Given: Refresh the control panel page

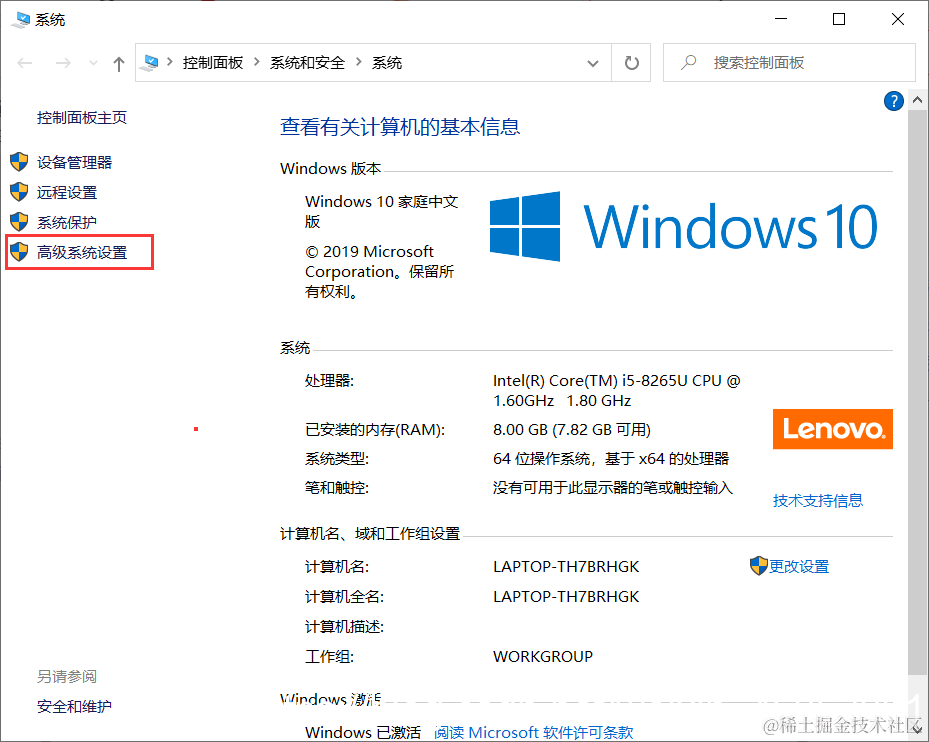Looking at the screenshot, I should [632, 63].
